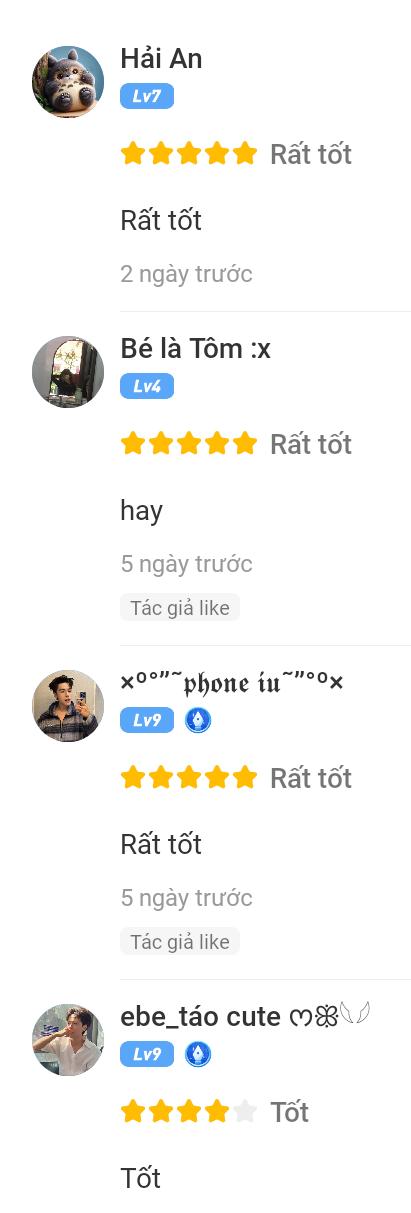Tap "Tác giả like" tag on phone iu's review
The height and width of the screenshot is (1213, 411).
point(180,942)
